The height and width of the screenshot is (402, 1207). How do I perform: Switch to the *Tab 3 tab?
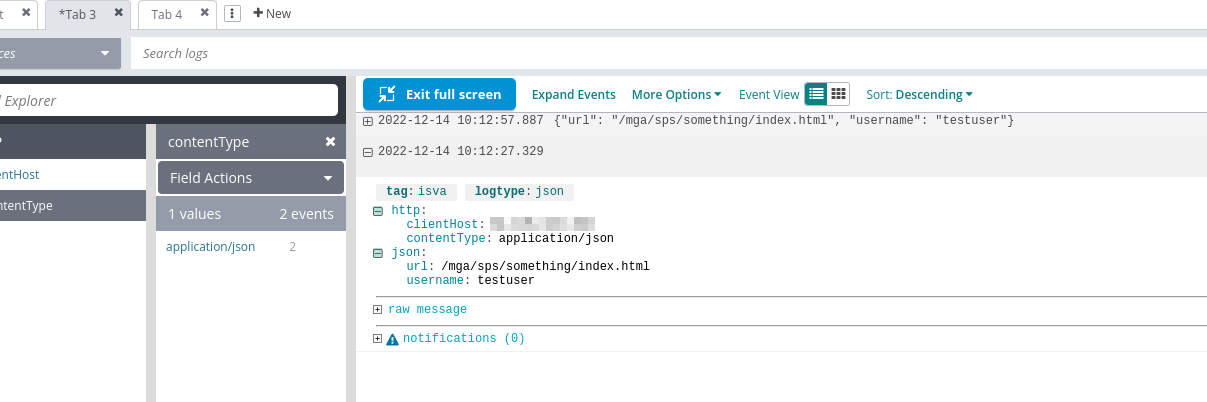(77, 14)
